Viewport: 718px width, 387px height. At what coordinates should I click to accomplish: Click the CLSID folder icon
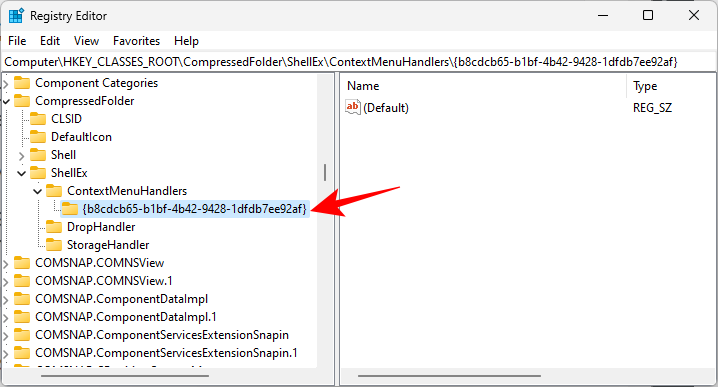tap(38, 119)
